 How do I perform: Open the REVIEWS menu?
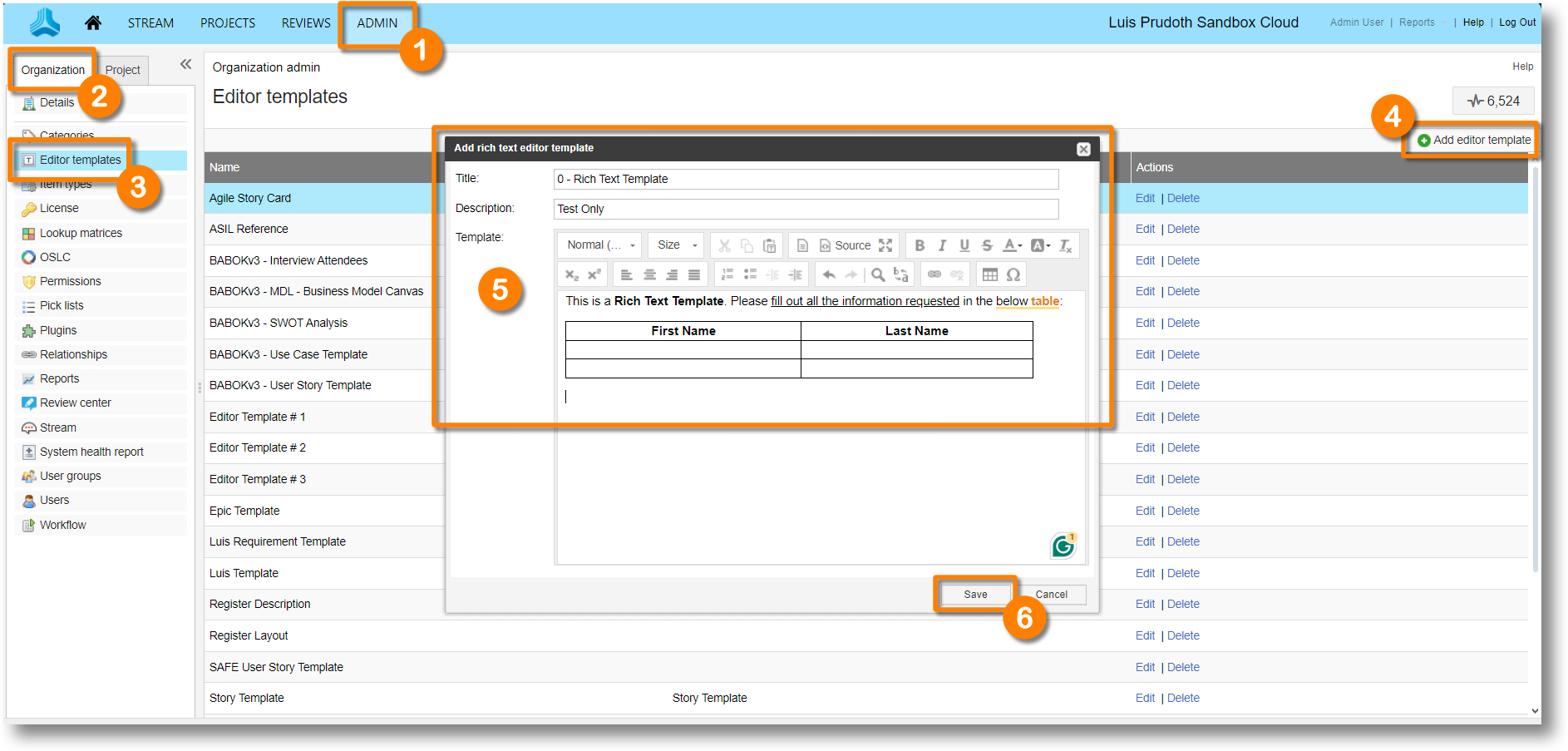(x=306, y=23)
